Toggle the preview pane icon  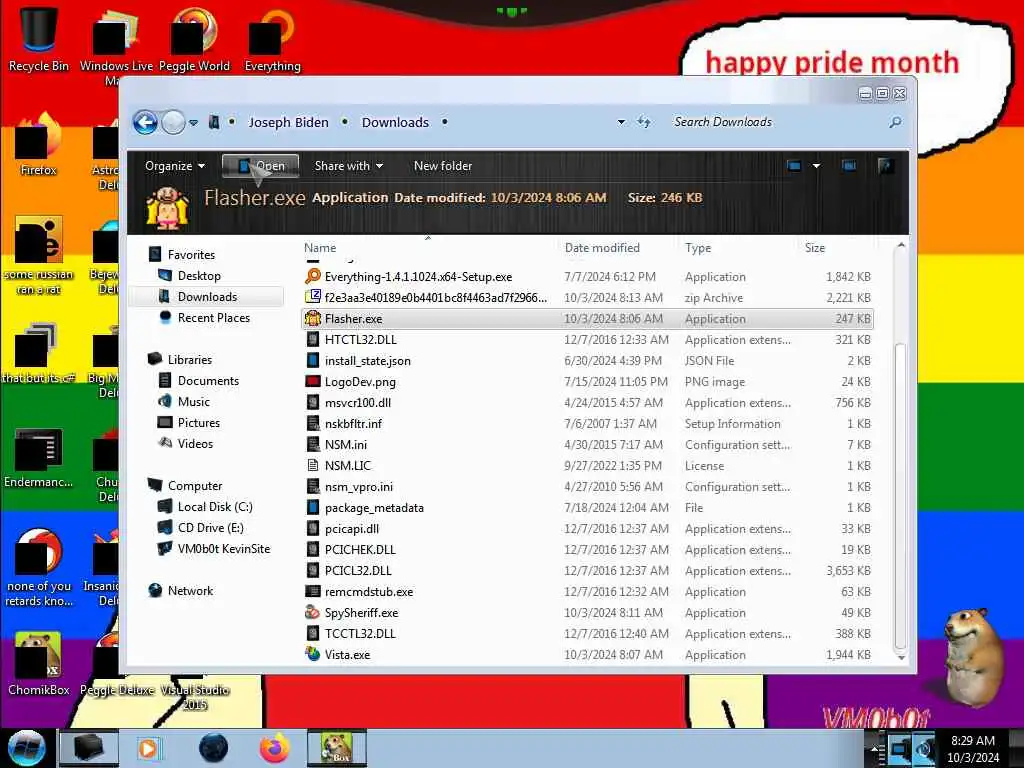point(849,166)
